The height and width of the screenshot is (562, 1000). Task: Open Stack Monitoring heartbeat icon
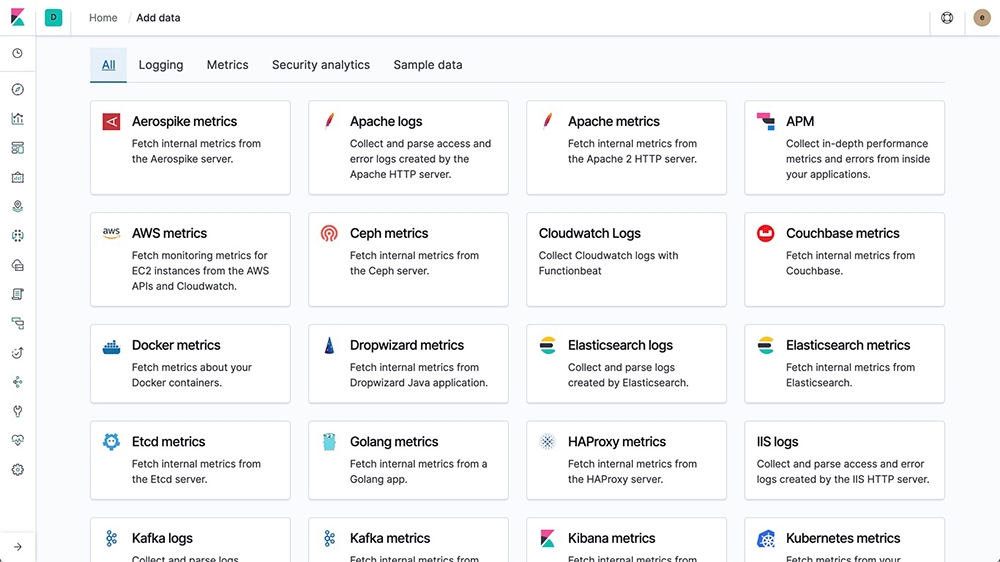pos(18,440)
